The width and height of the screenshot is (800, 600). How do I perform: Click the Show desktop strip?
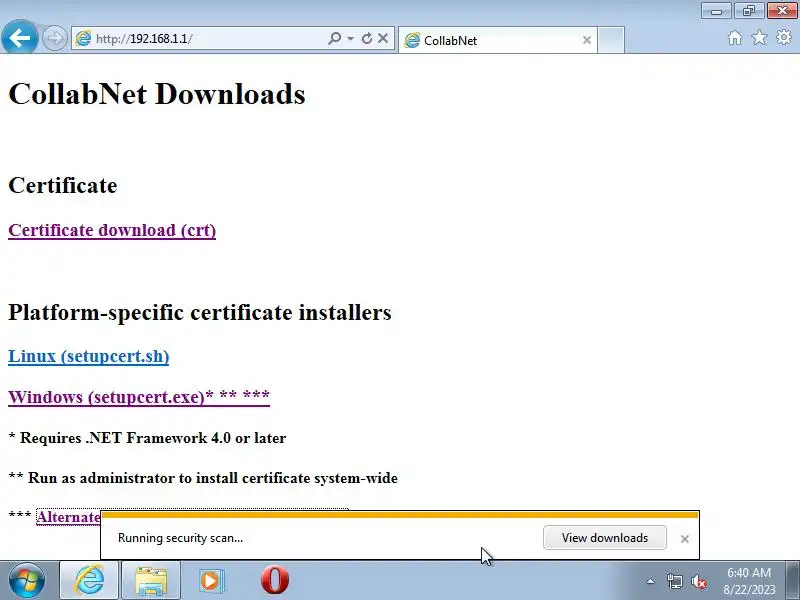pyautogui.click(x=793, y=580)
